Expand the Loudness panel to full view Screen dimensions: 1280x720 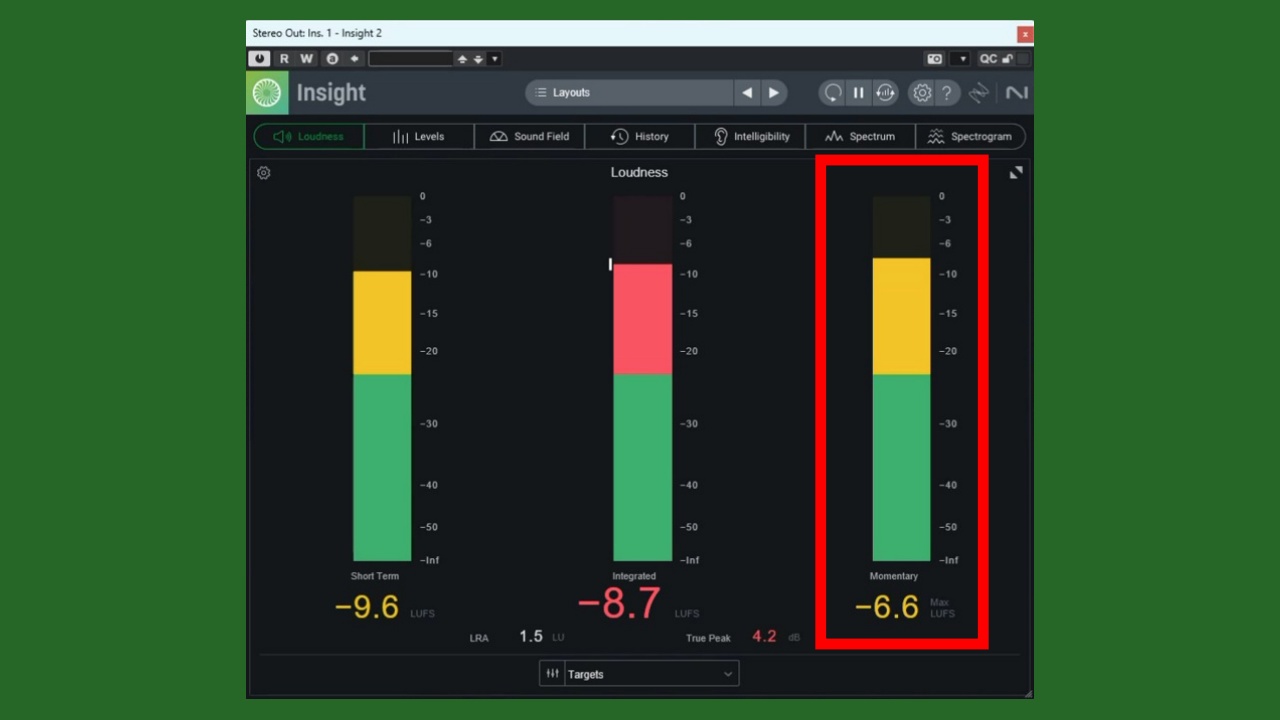point(1016,173)
